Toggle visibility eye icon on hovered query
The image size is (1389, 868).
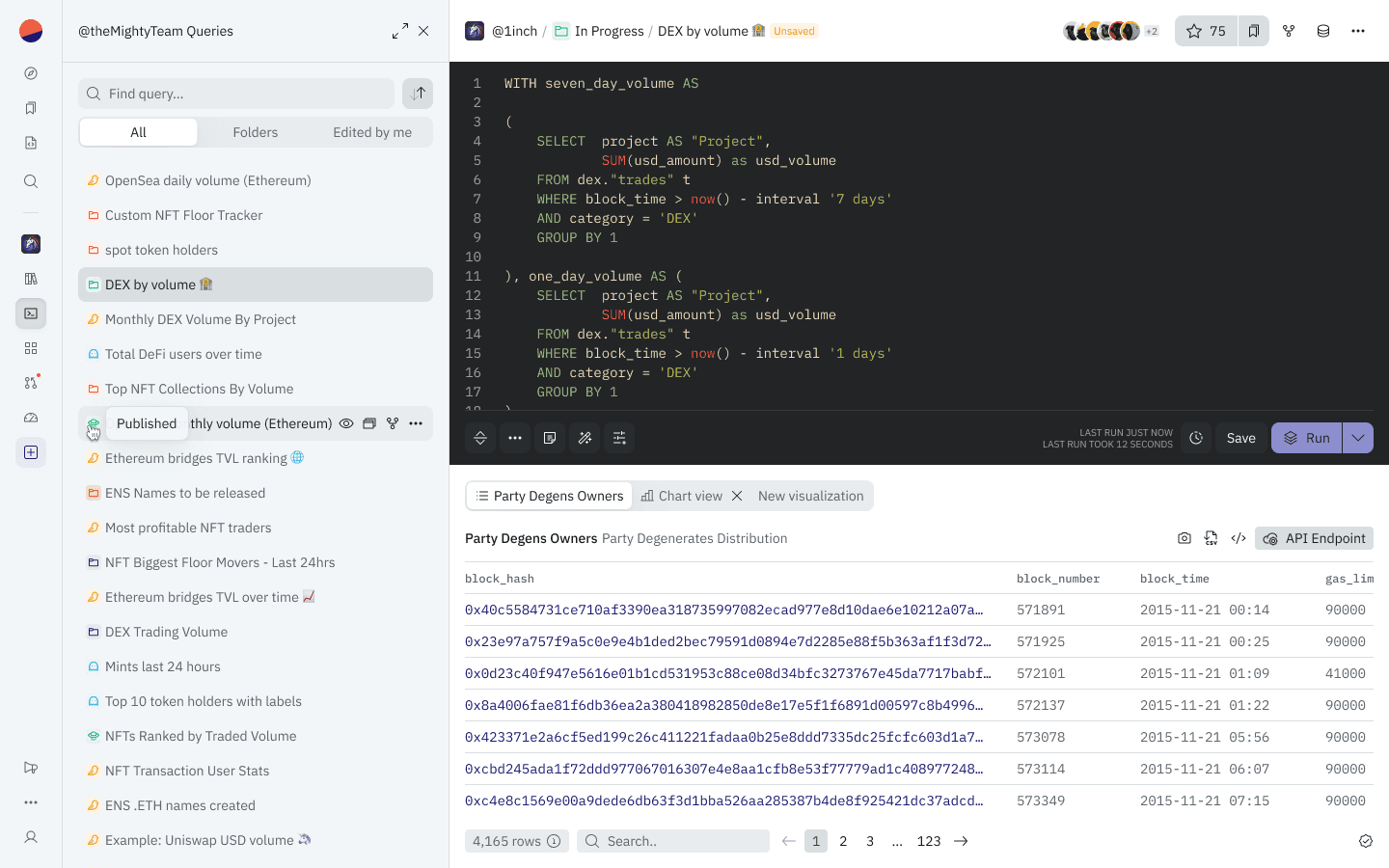346,423
